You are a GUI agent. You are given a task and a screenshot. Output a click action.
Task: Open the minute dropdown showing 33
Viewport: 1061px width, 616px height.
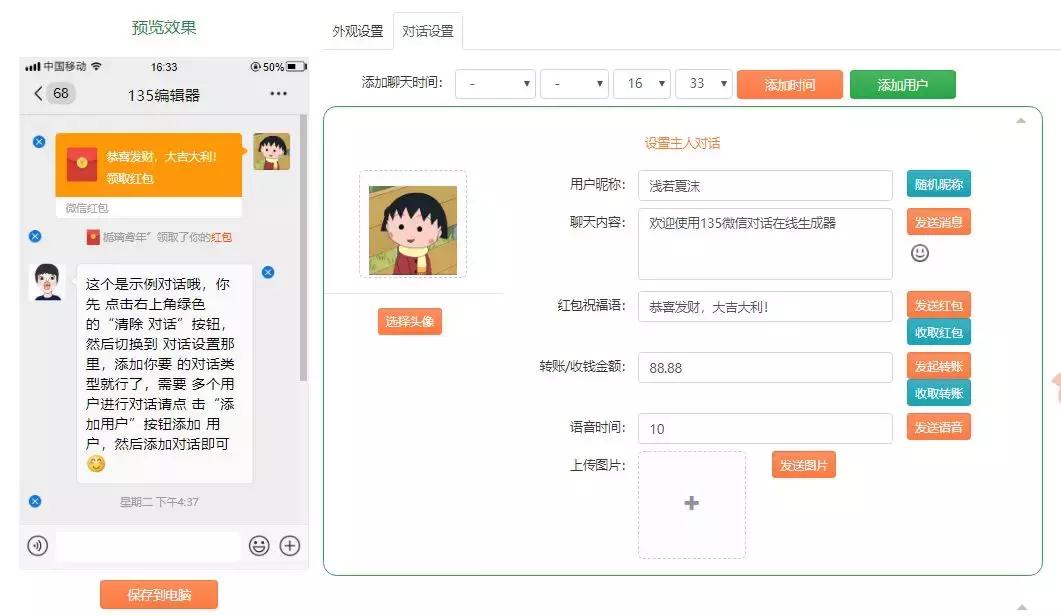pyautogui.click(x=704, y=84)
